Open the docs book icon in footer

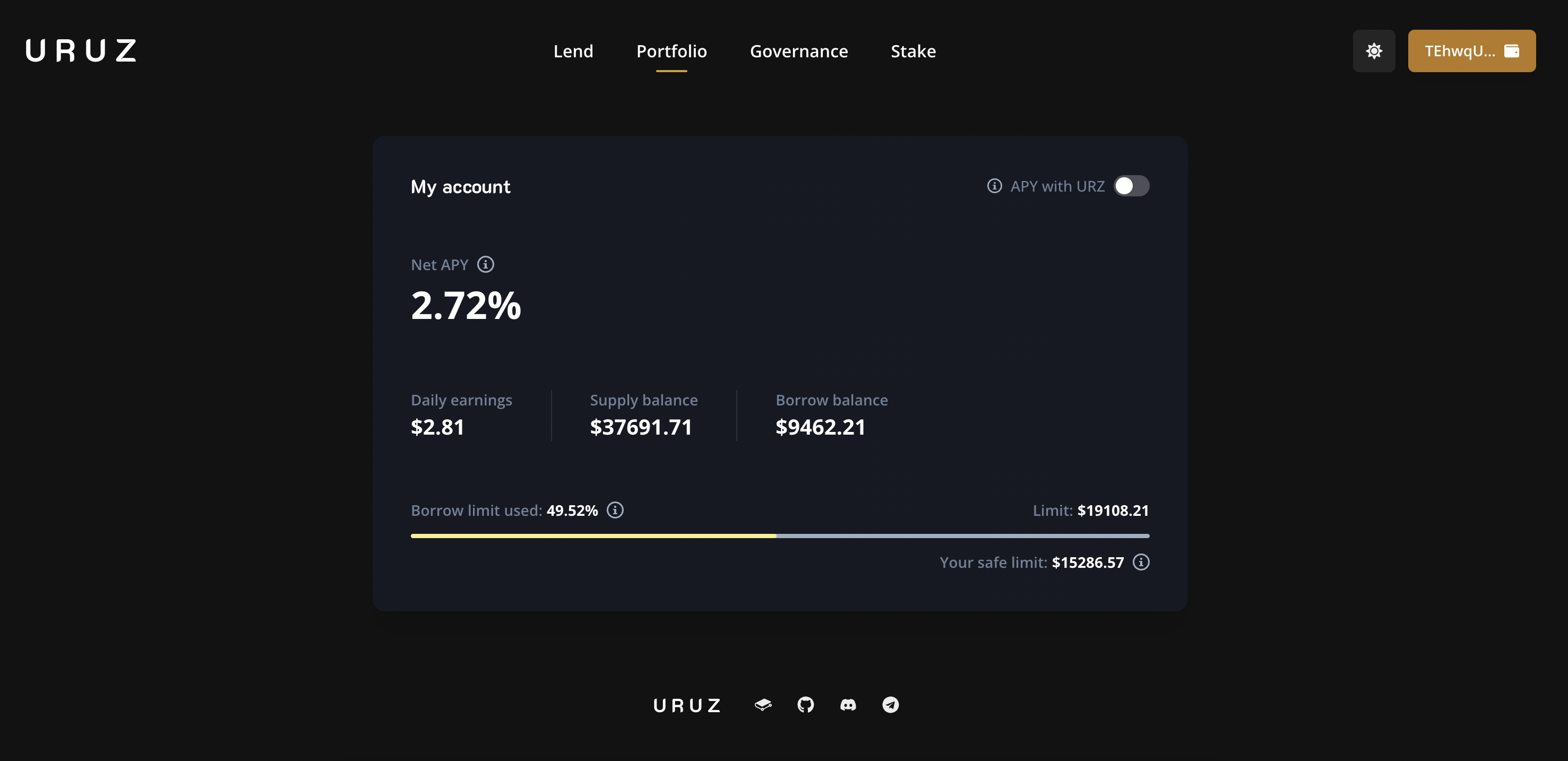[763, 704]
